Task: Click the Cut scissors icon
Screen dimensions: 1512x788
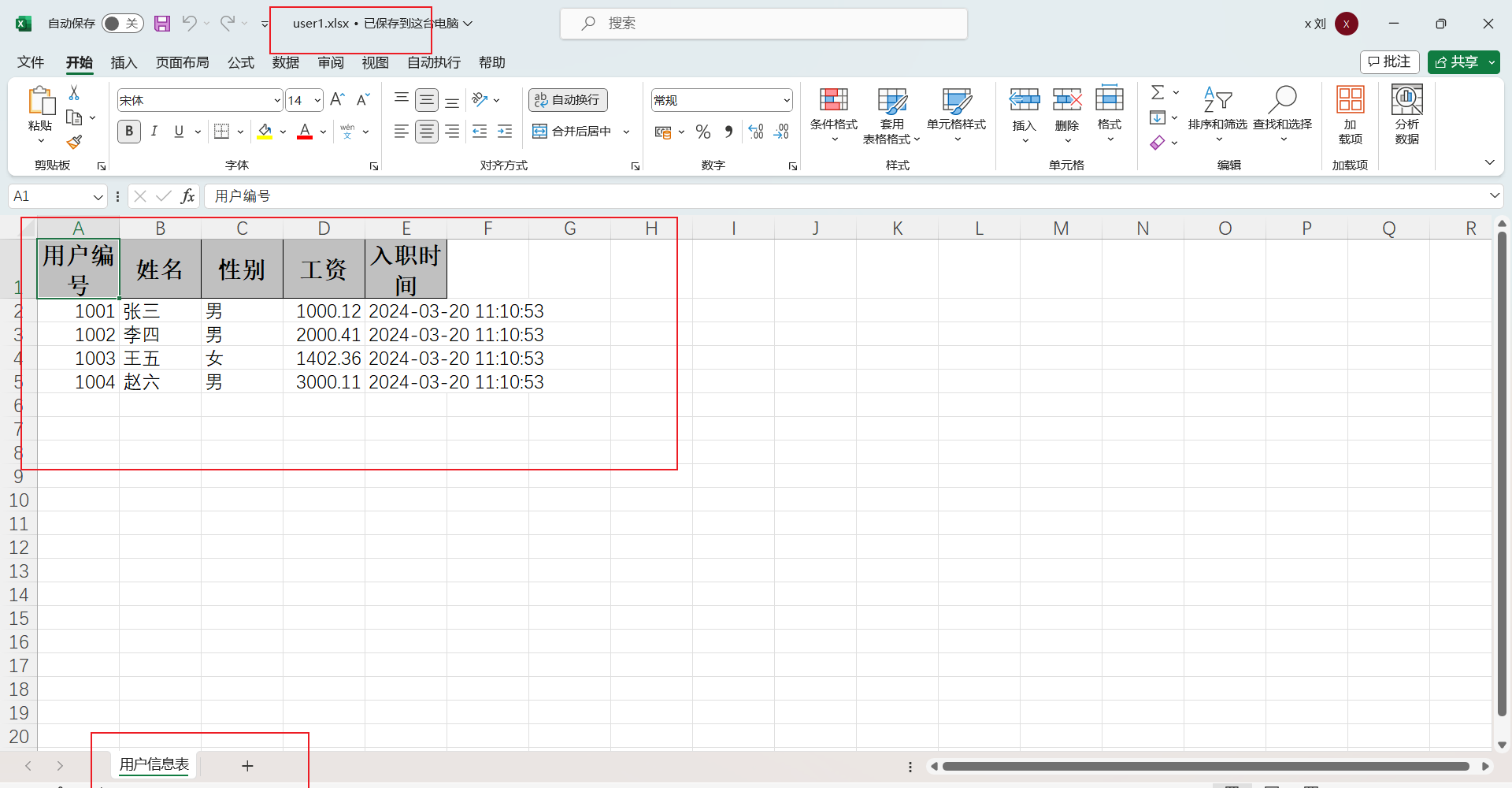Action: tap(74, 93)
